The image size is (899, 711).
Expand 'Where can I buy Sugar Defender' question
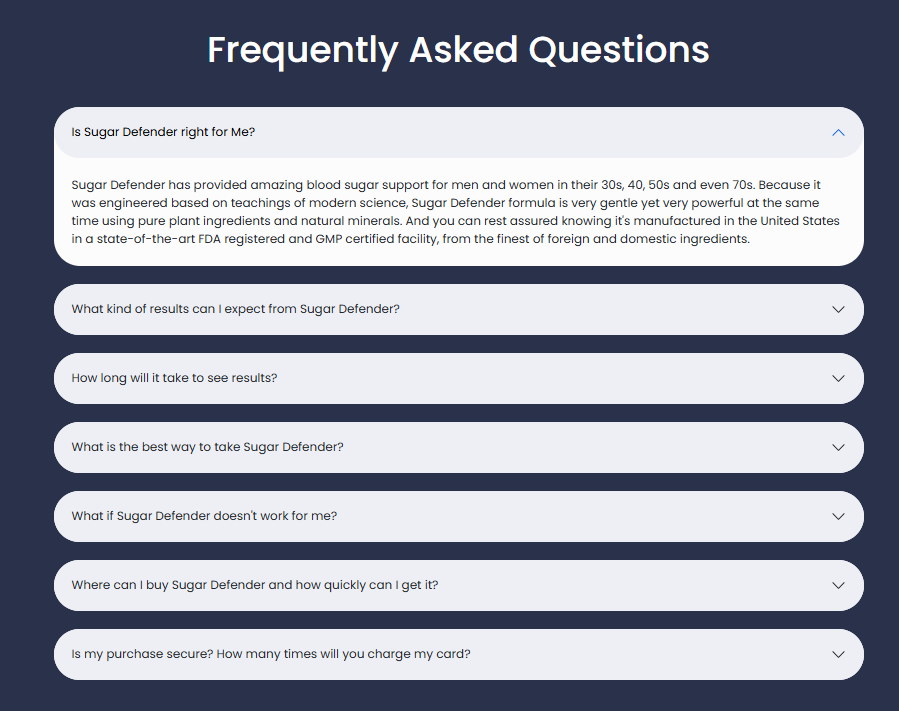click(x=254, y=585)
